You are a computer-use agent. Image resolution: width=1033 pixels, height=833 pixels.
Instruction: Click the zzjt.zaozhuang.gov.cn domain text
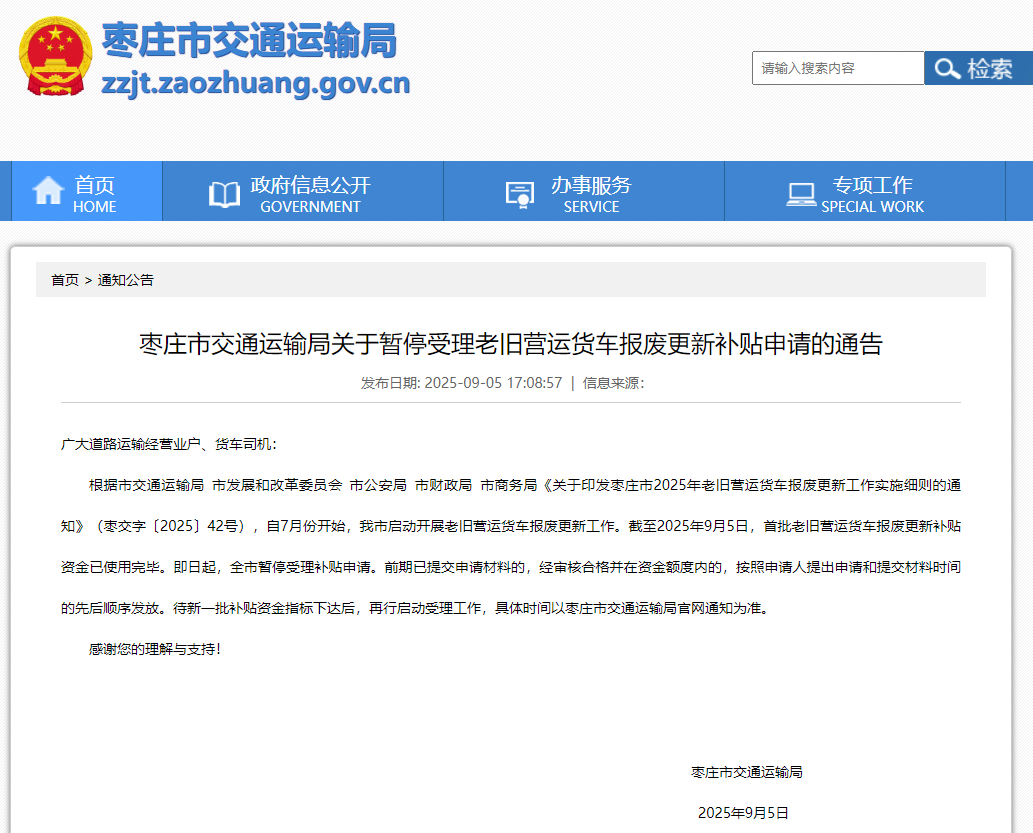point(255,82)
